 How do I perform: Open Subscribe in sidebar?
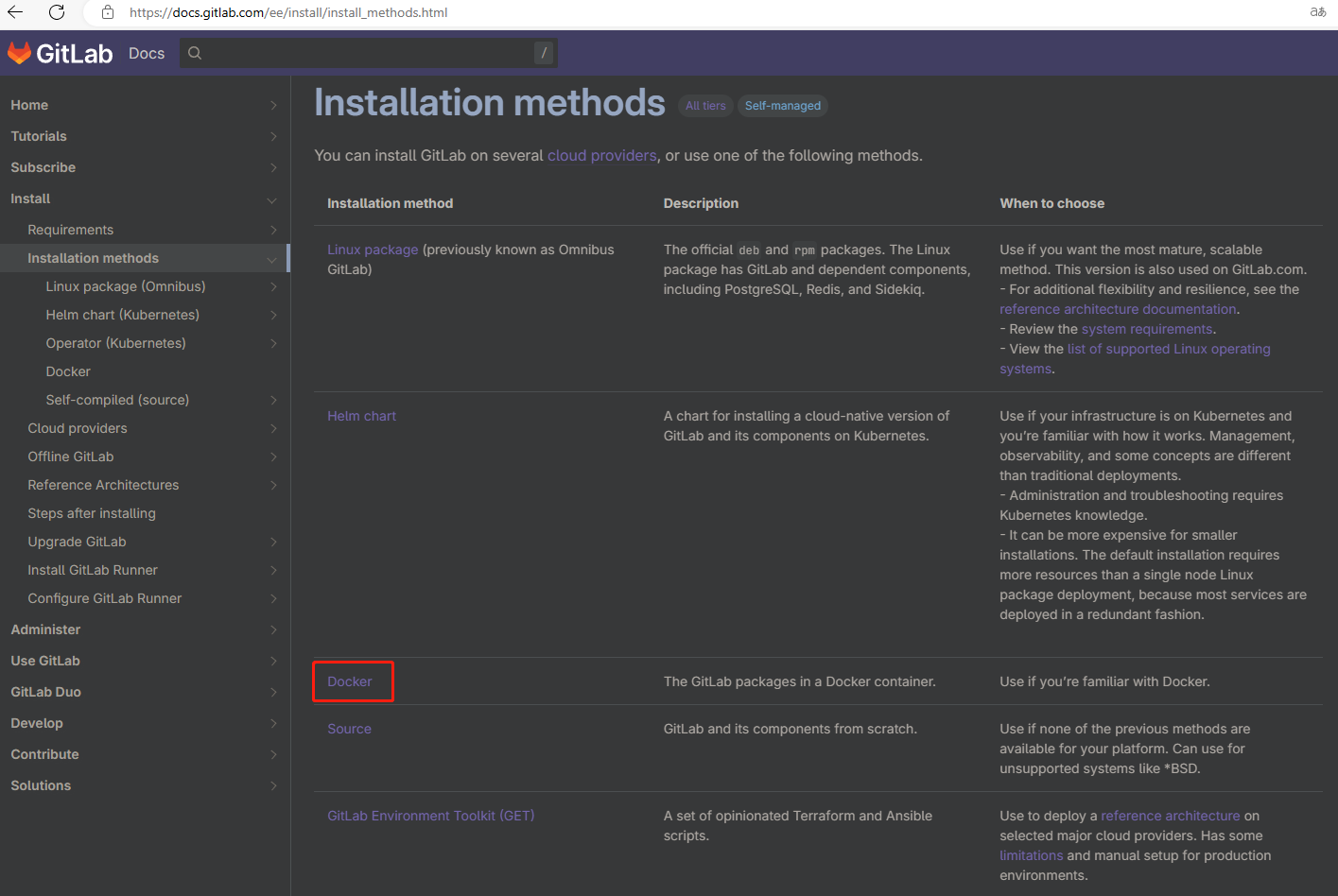(x=43, y=167)
